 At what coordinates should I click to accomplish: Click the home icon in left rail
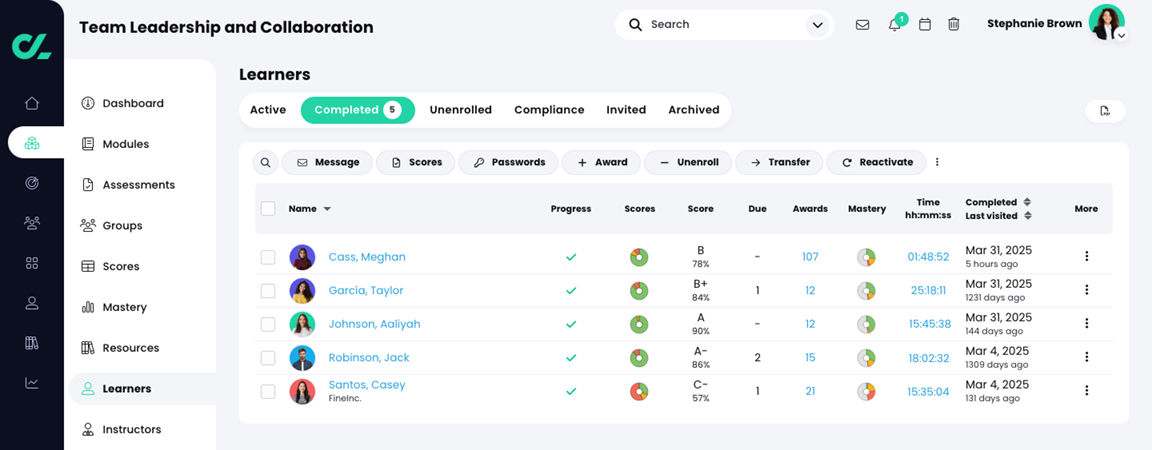pyautogui.click(x=32, y=103)
